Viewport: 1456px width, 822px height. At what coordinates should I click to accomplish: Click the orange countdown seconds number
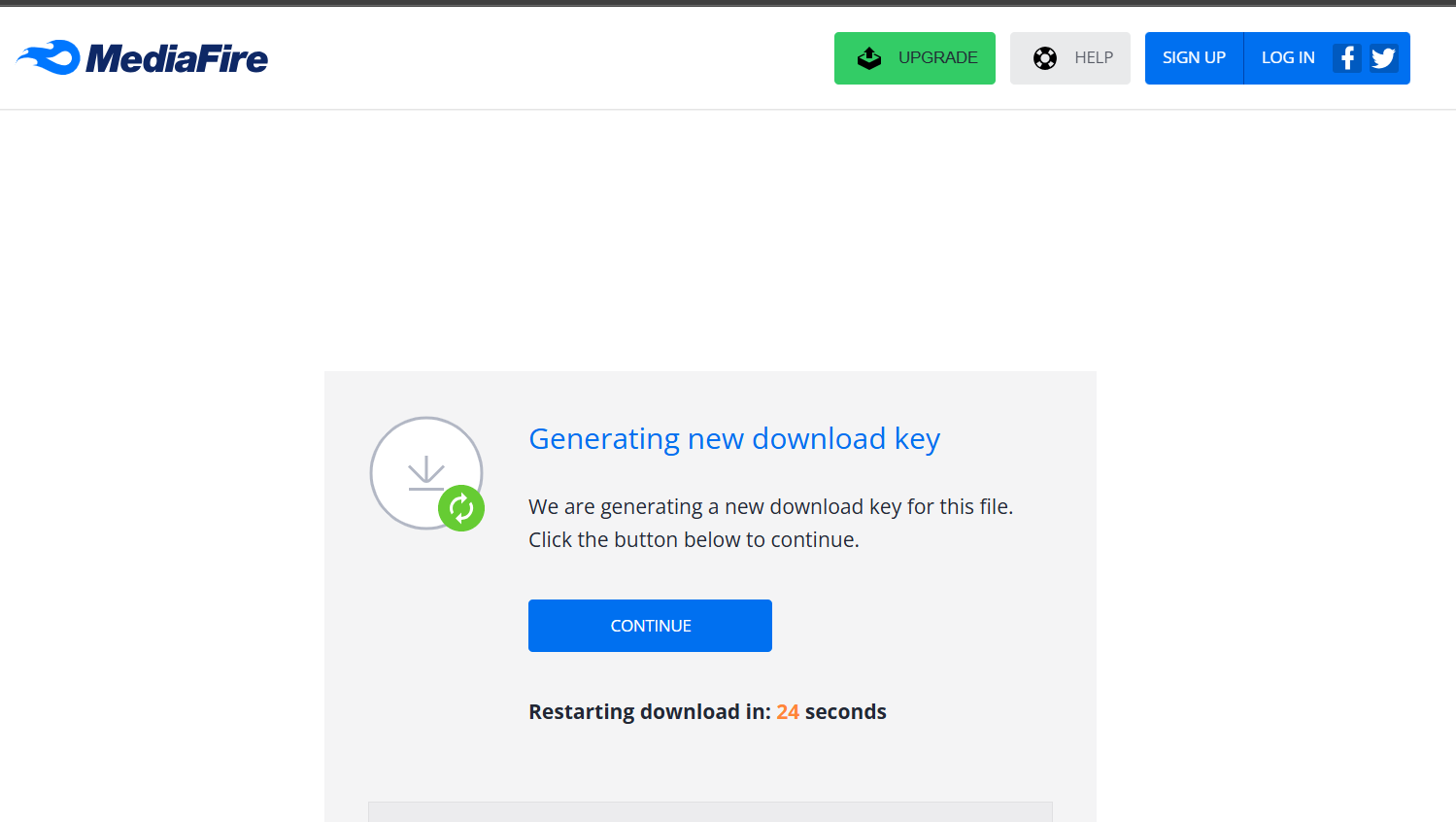pos(787,711)
